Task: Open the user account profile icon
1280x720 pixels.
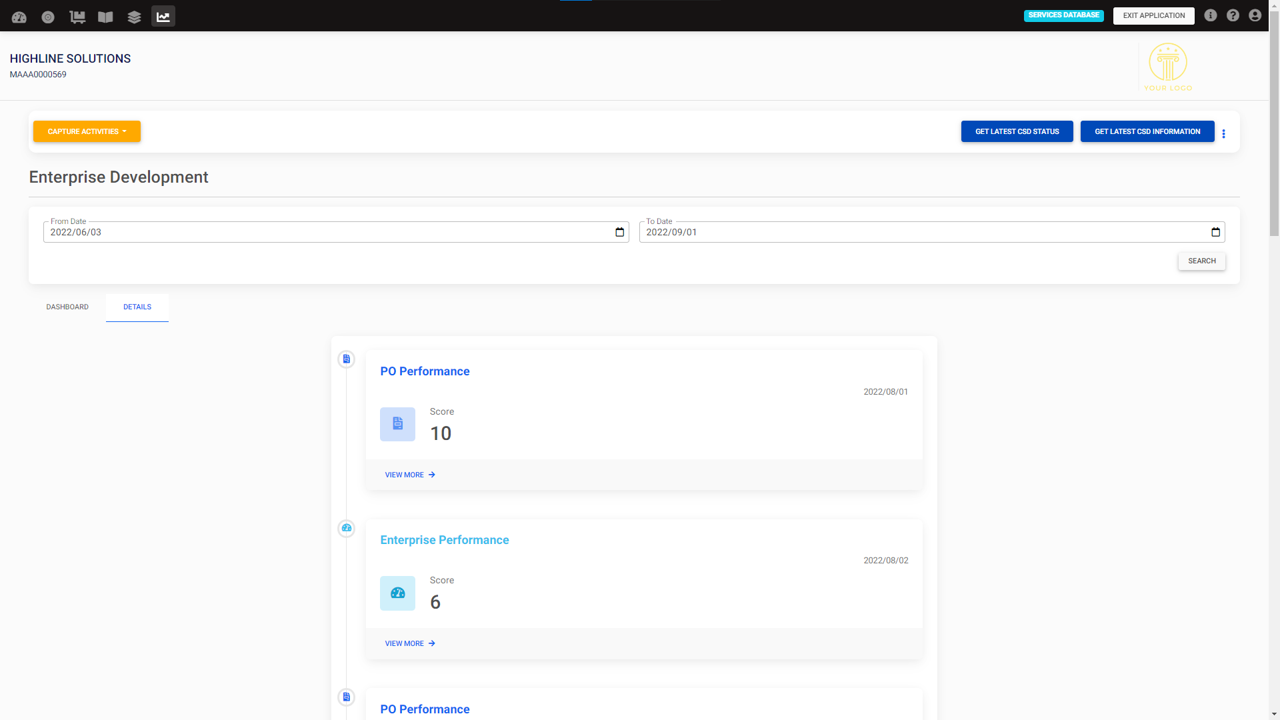Action: pos(1255,15)
